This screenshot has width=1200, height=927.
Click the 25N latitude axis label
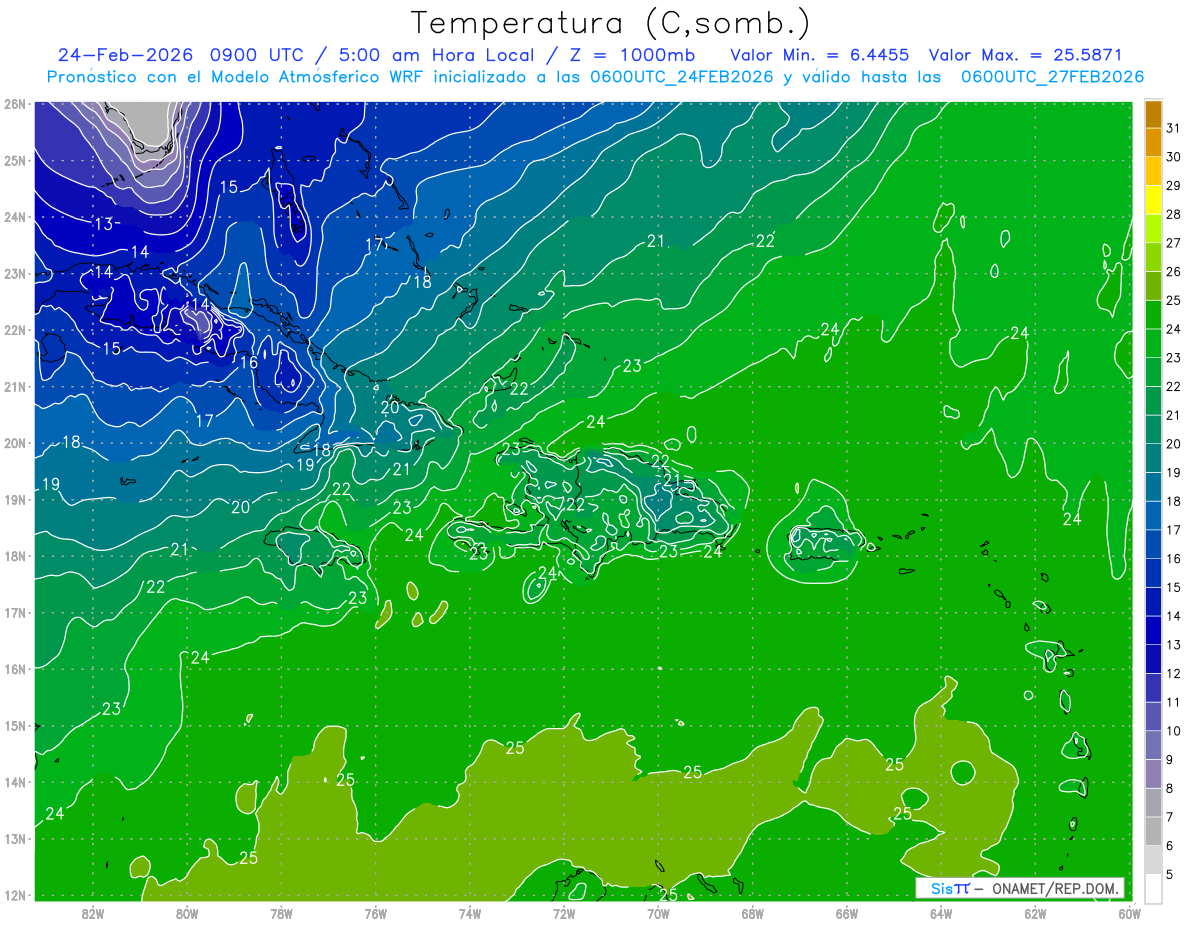14,160
